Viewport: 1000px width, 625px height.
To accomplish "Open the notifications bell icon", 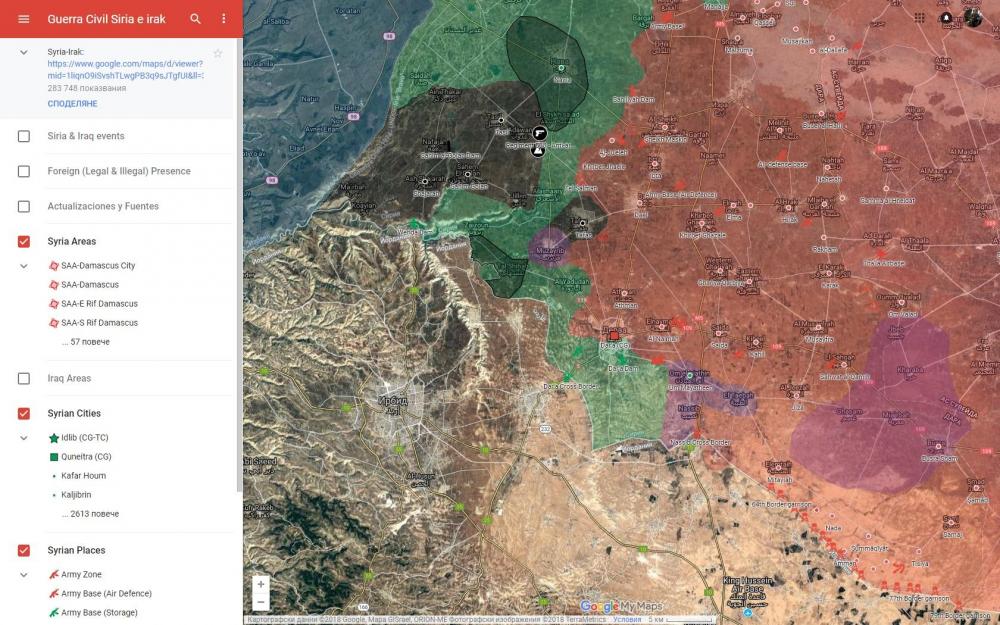I will pos(946,19).
